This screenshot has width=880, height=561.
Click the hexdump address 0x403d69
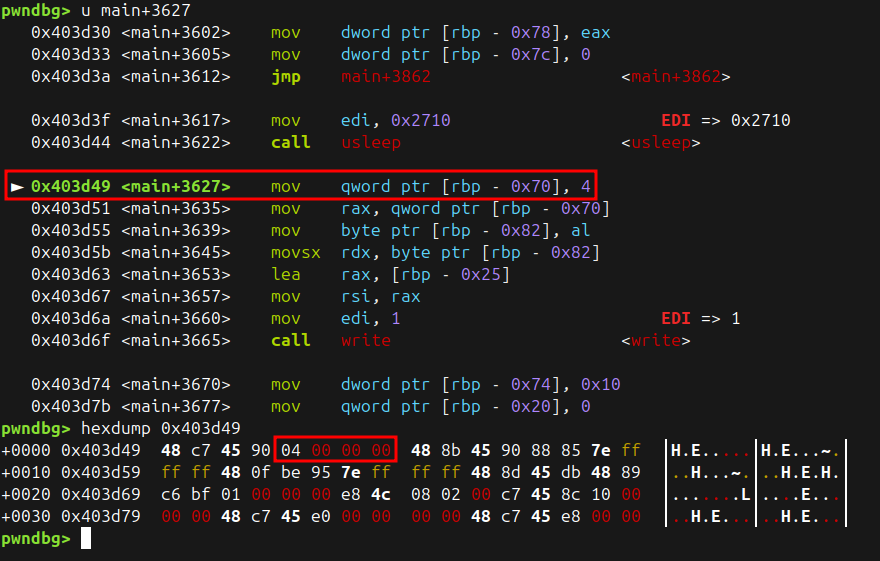pyautogui.click(x=100, y=494)
